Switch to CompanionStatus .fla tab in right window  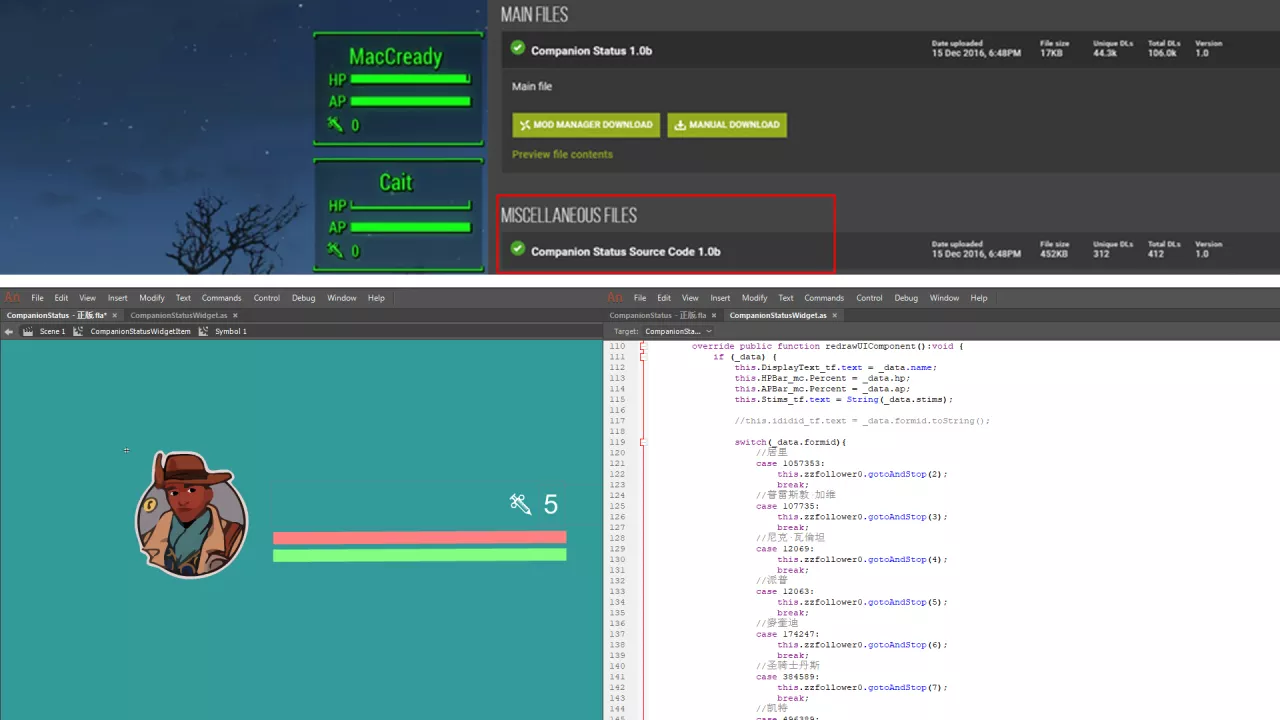[x=661, y=315]
